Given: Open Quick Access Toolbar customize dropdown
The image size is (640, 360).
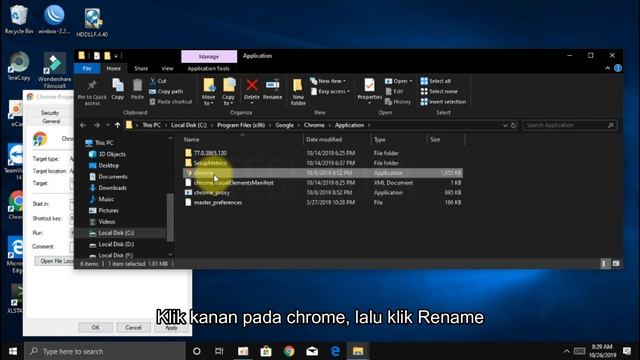Looking at the screenshot, I should (116, 56).
